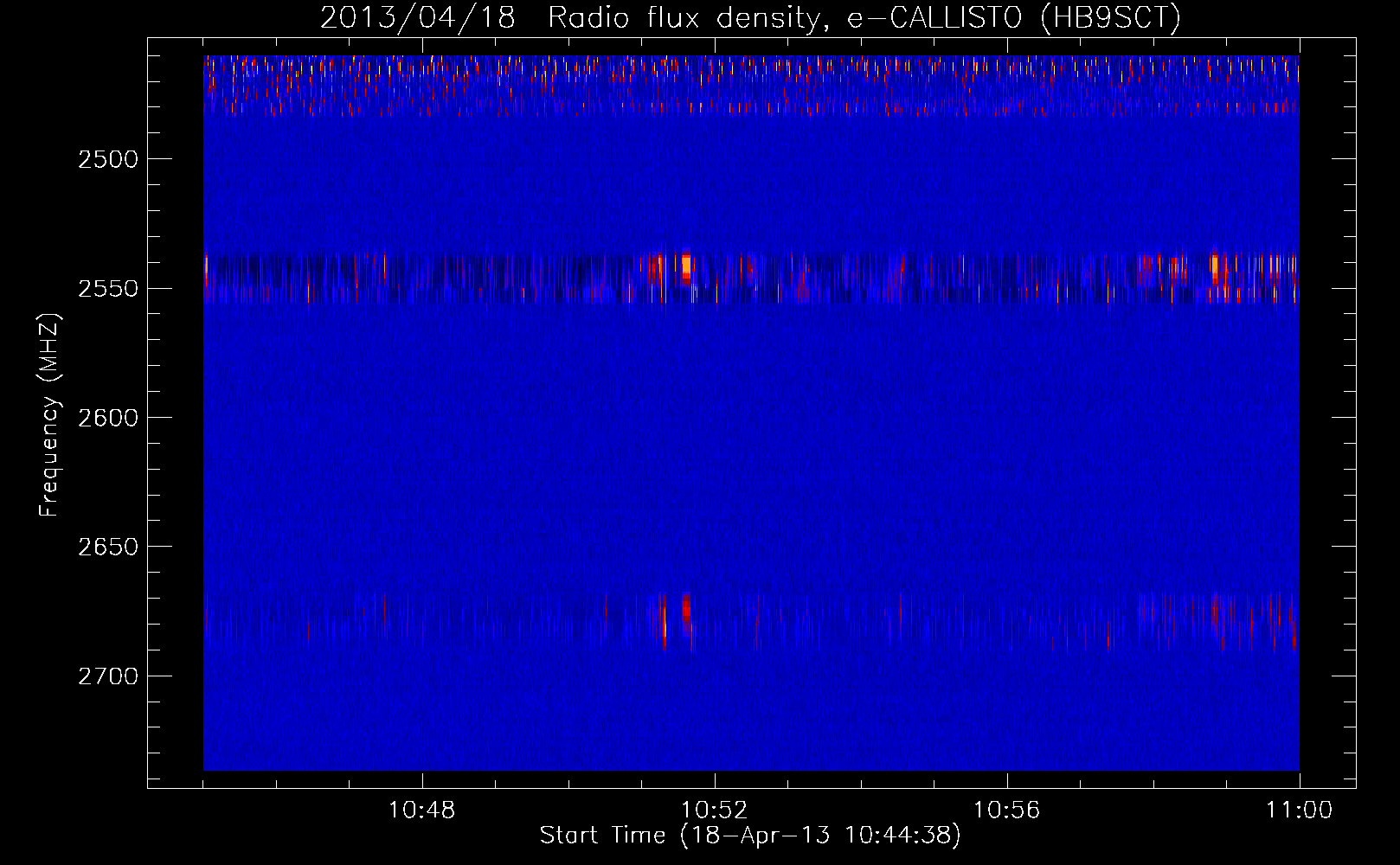Click the 2500 frequency tick label
The width and height of the screenshot is (1400, 865).
coord(107,159)
